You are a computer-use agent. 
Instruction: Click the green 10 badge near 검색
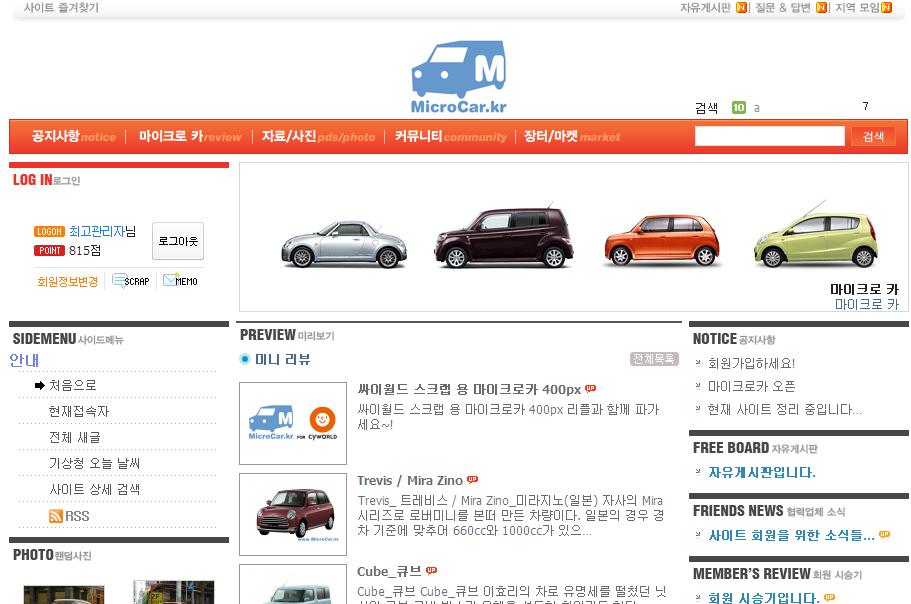coord(738,108)
